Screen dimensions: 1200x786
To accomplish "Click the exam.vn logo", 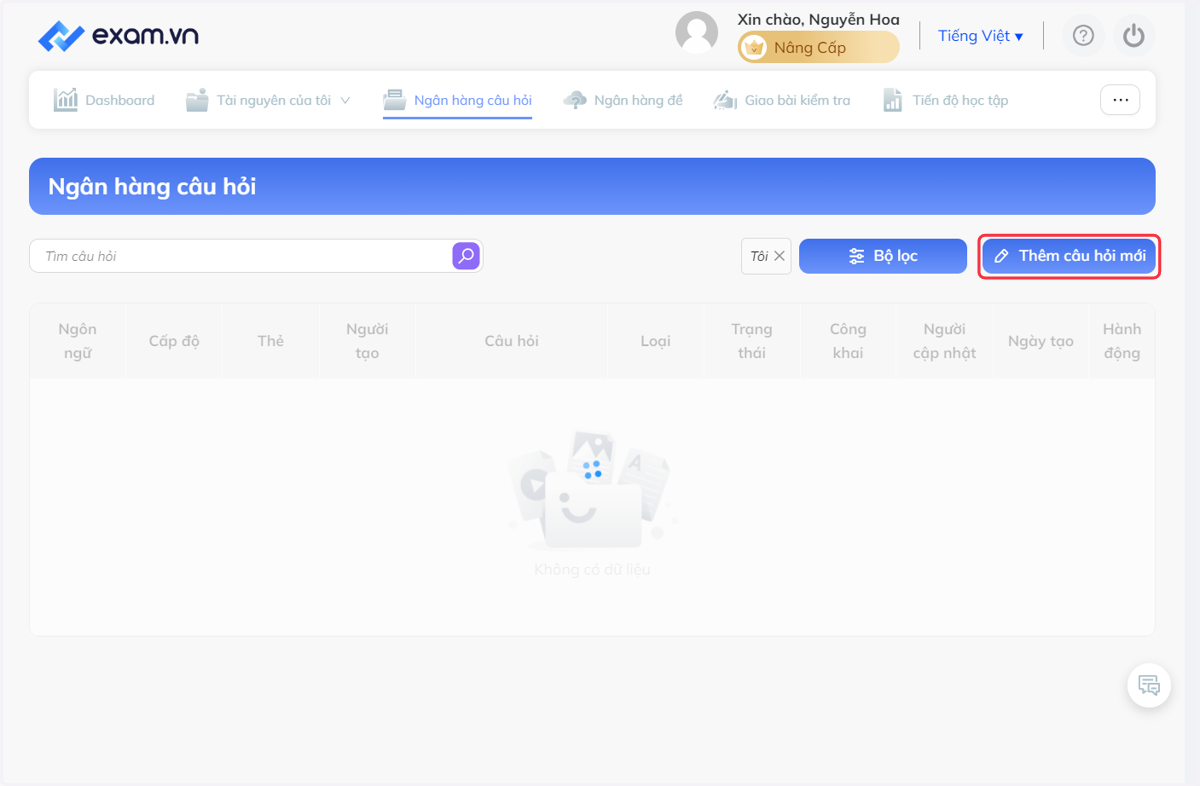I will pos(118,36).
